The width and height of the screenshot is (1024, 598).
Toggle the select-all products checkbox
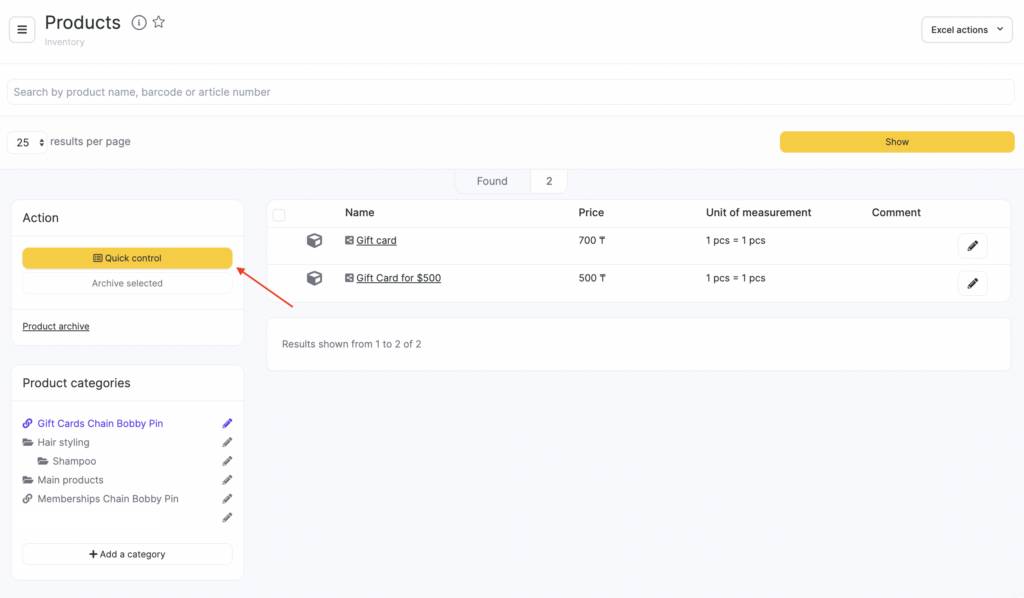(279, 215)
